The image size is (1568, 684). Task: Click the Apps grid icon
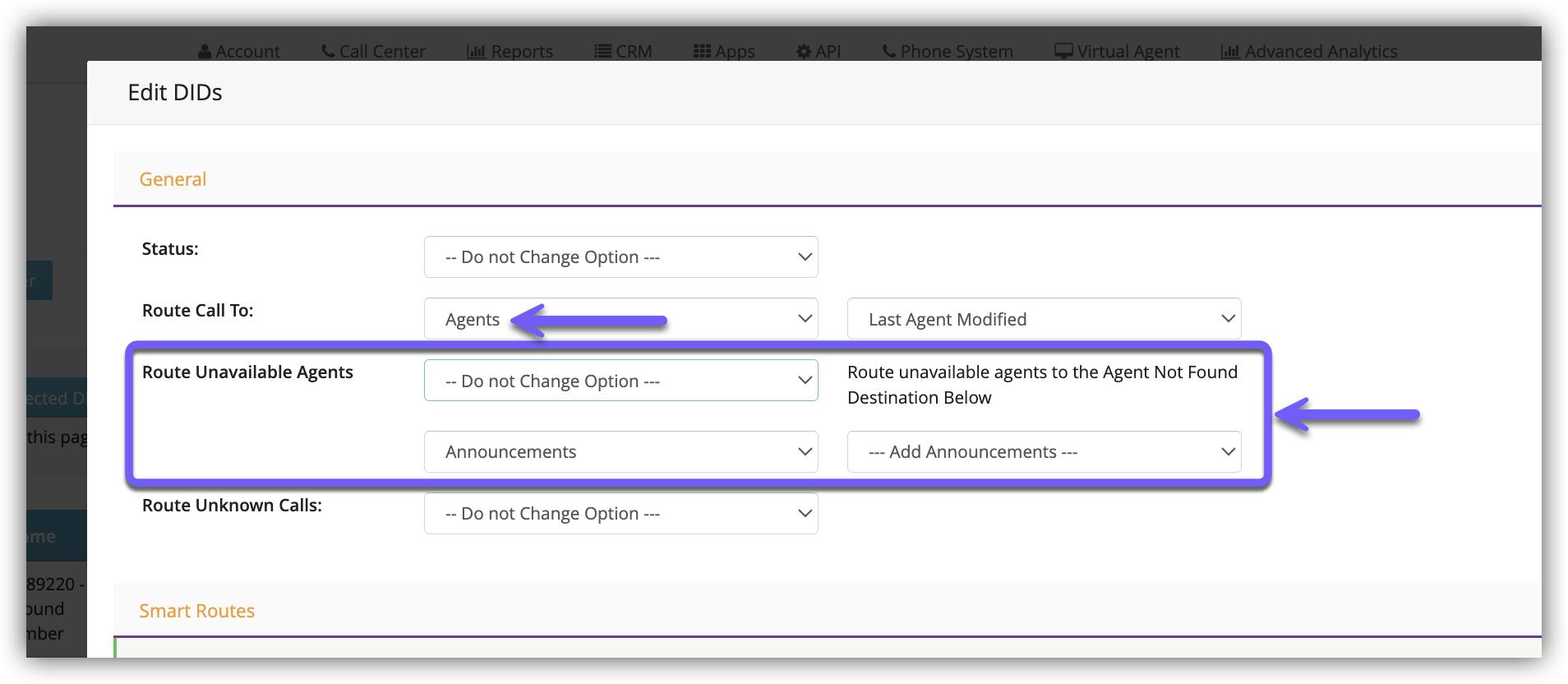point(702,52)
